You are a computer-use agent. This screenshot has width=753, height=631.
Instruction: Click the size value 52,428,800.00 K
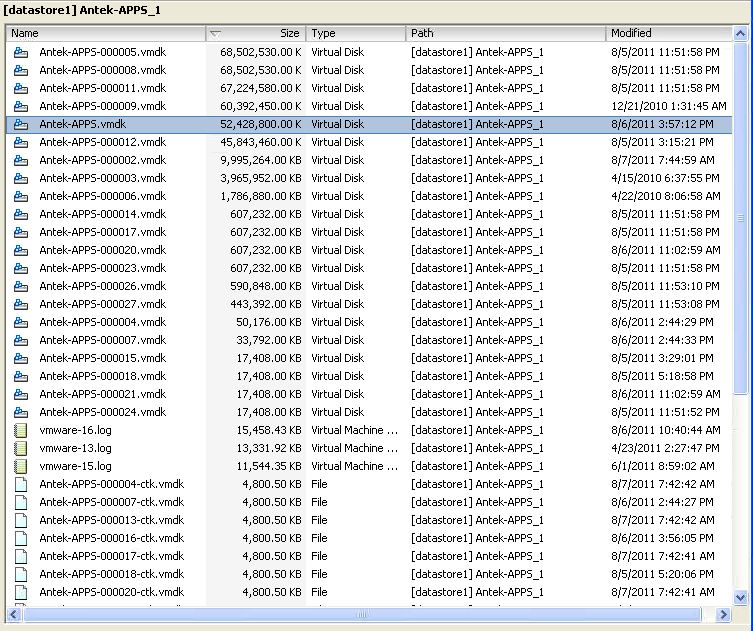point(261,124)
